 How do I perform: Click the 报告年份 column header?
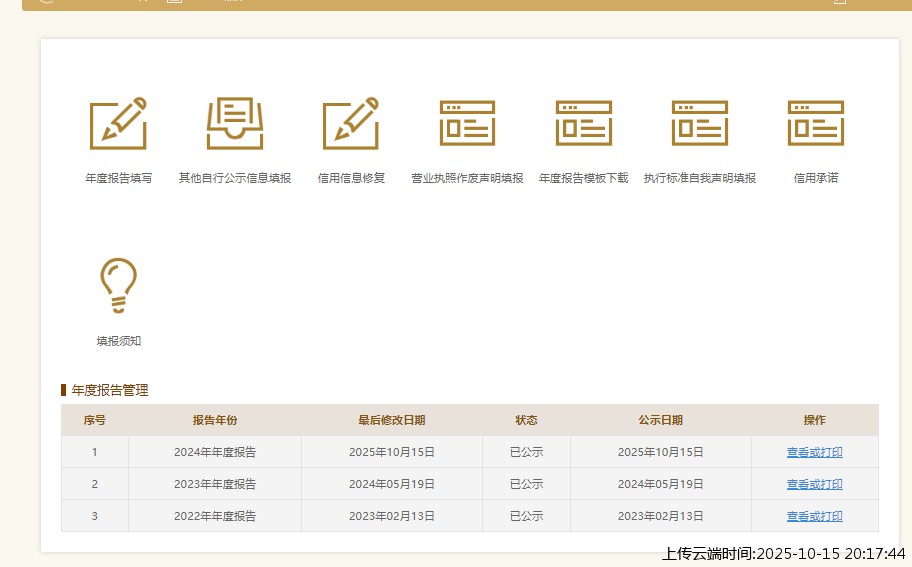pyautogui.click(x=215, y=420)
